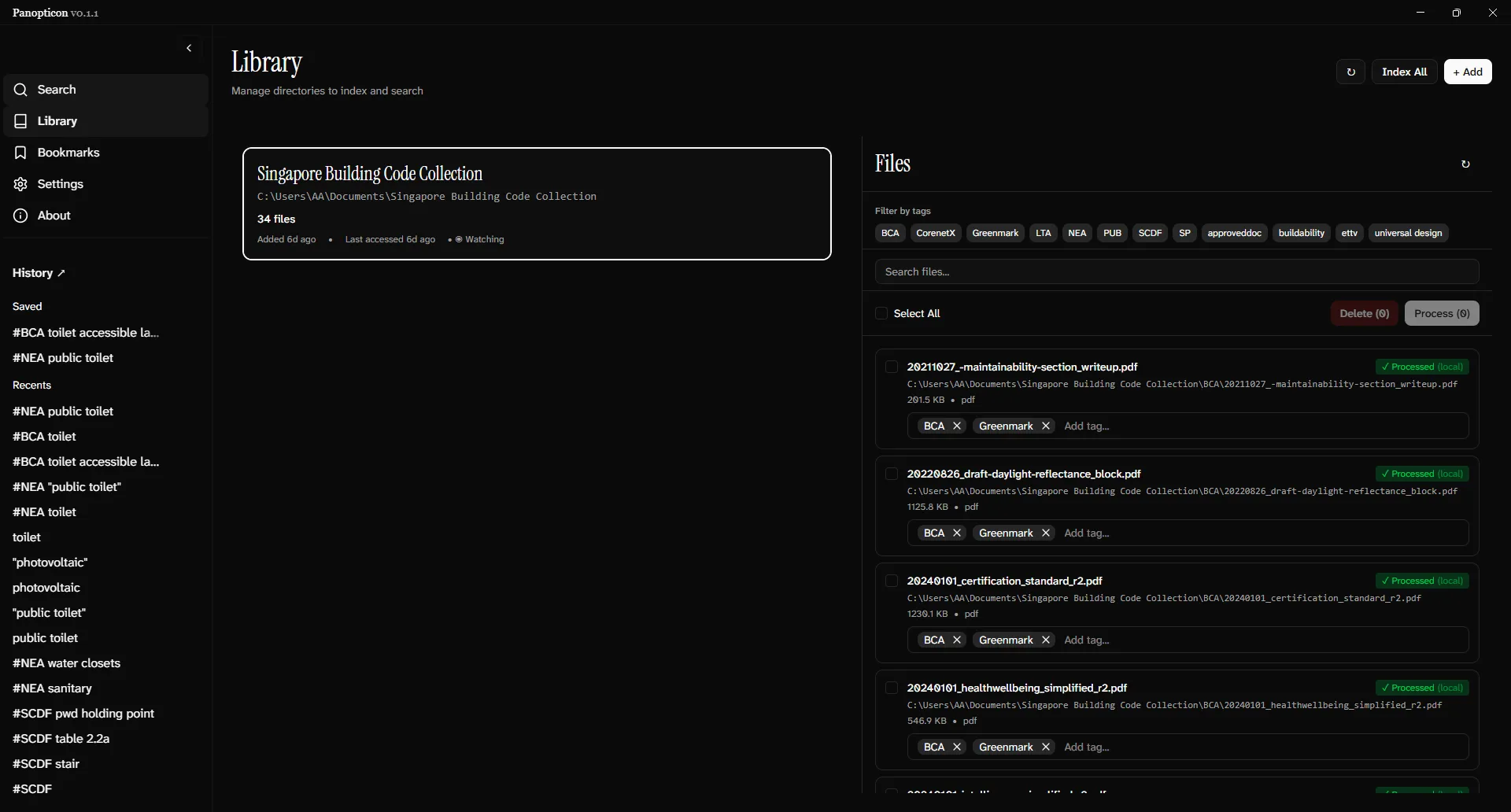Tick the checkbox for 20240101_healthwellbeing_simplified_r2.pdf
This screenshot has height=812, width=1511.
point(892,687)
